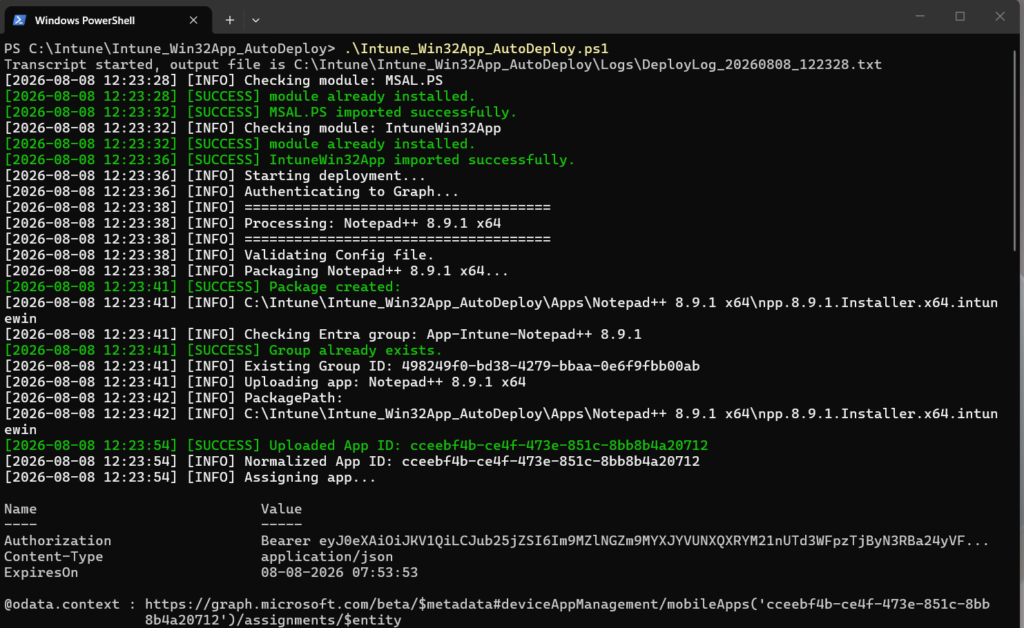This screenshot has height=628, width=1024.
Task: Click 'PackagePath:' line
Action: pos(174,398)
